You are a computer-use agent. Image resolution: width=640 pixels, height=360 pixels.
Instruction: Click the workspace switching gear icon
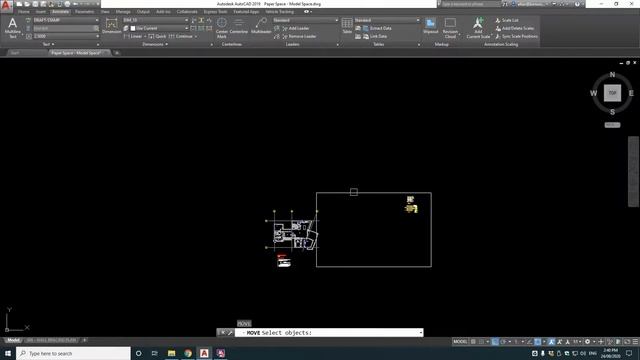[x=587, y=342]
